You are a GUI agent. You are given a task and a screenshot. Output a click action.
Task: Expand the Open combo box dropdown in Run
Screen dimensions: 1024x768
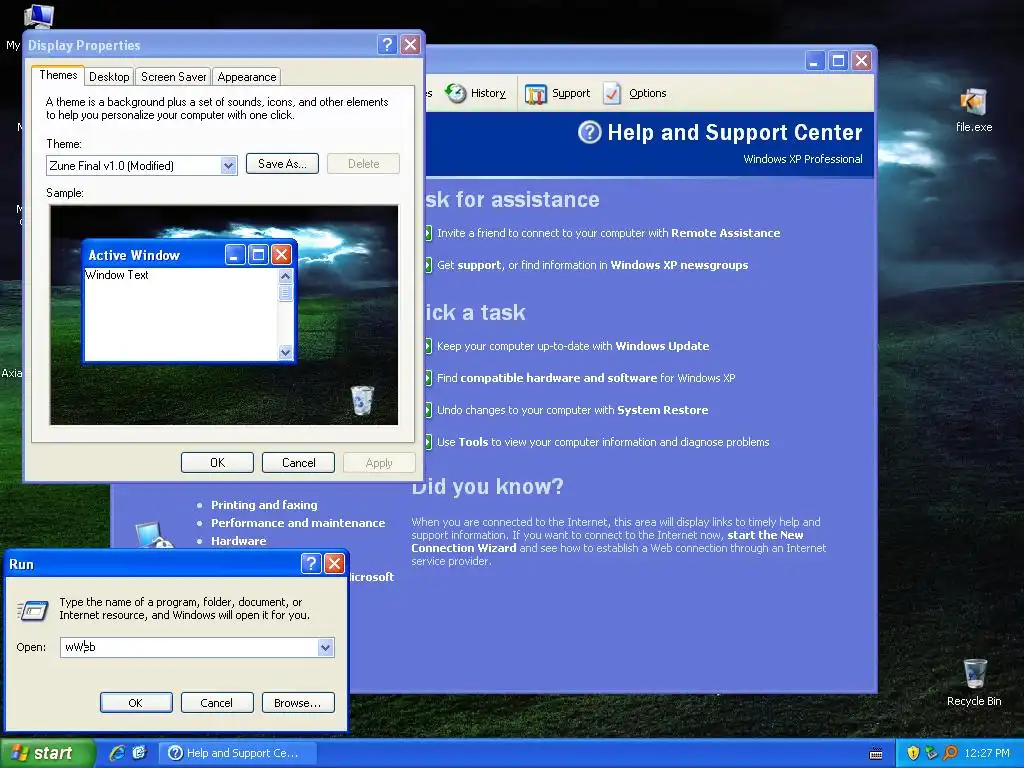(325, 648)
